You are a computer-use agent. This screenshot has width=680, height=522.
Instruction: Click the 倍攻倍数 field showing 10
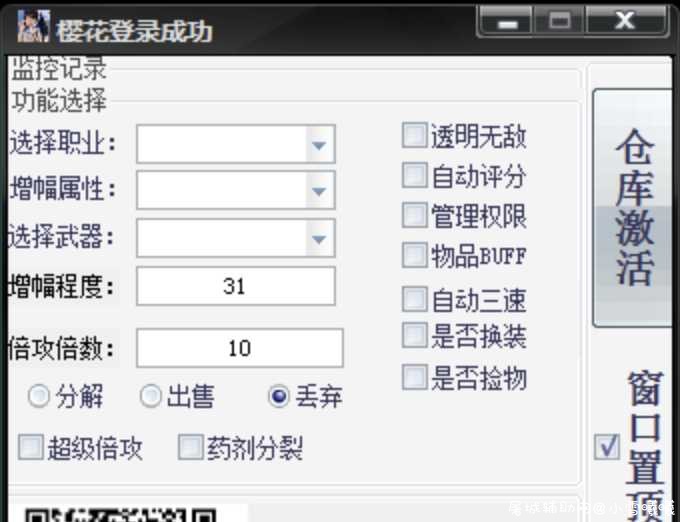239,348
